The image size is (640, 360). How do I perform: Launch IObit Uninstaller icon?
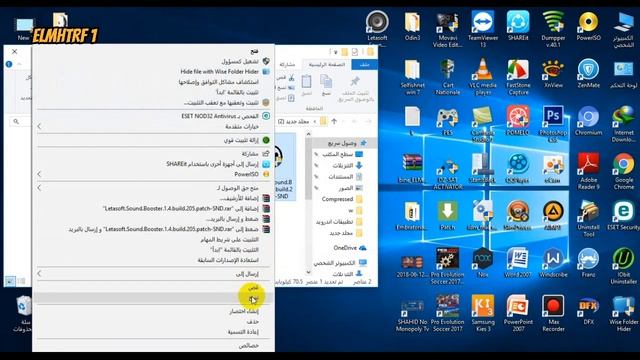(623, 266)
